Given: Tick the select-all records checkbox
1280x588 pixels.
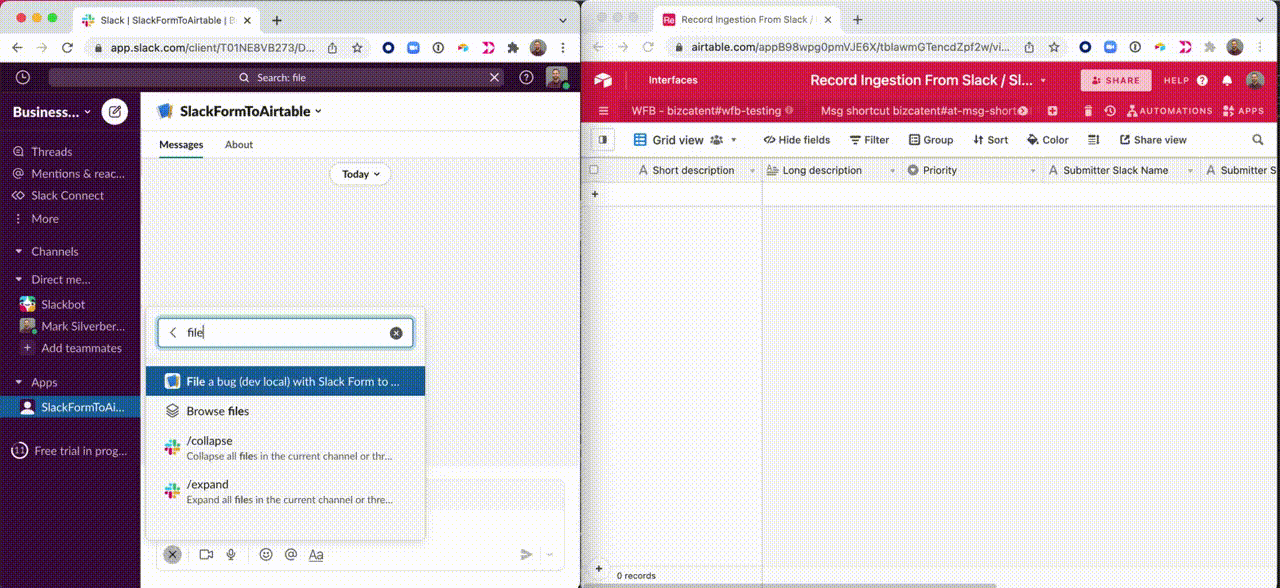Looking at the screenshot, I should (594, 170).
